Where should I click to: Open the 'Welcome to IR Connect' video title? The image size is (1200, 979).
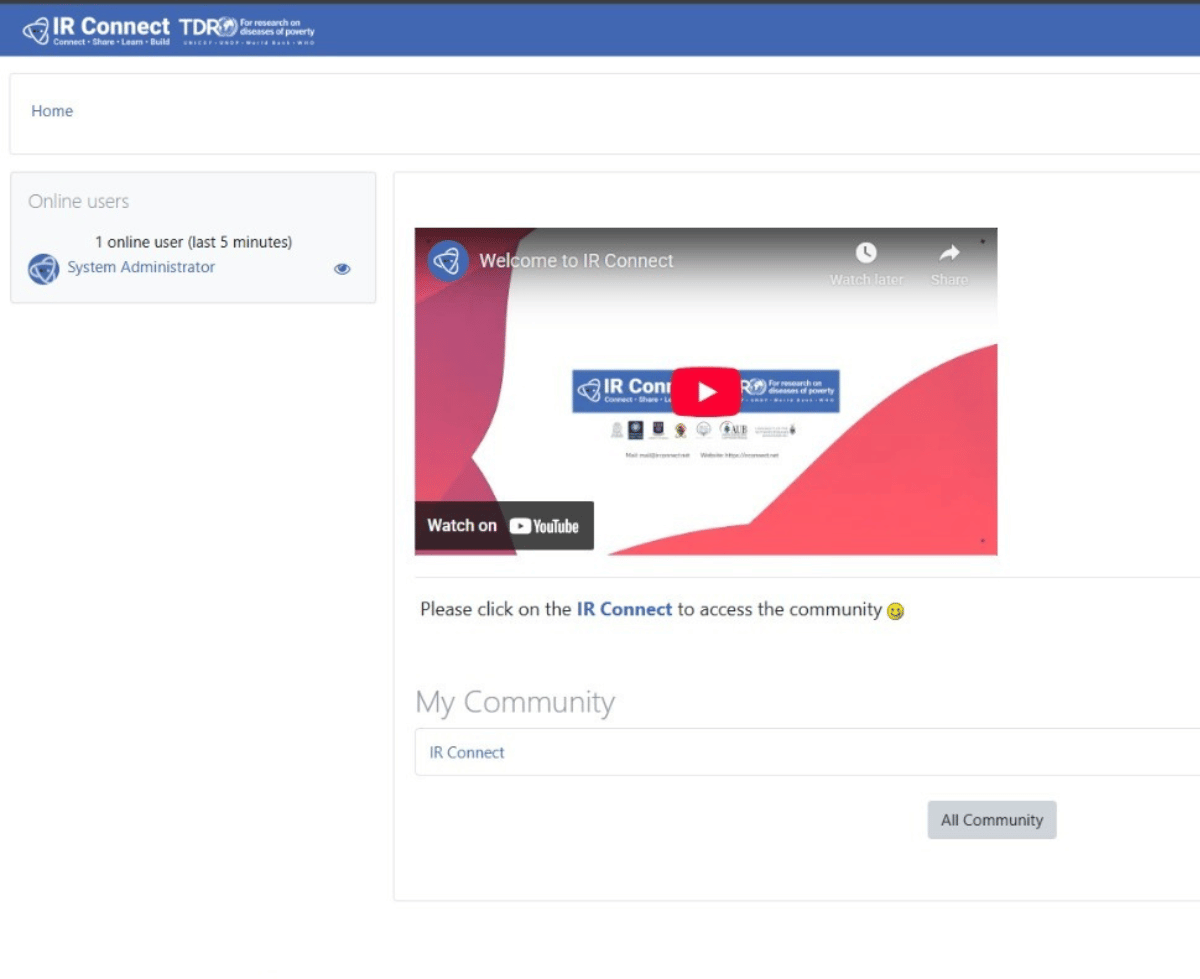[x=576, y=261]
